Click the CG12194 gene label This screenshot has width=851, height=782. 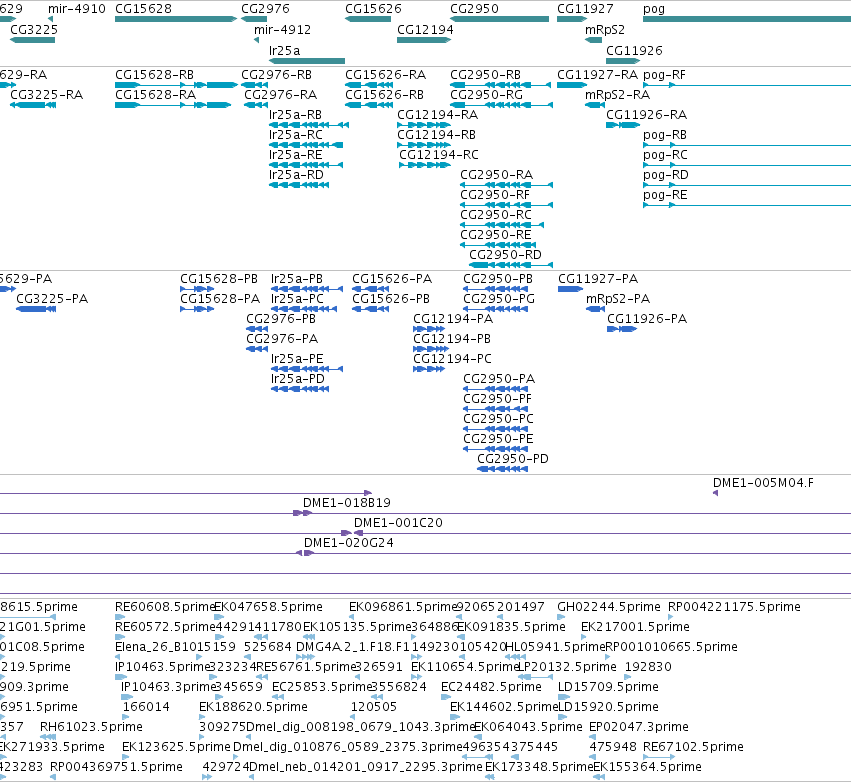[x=425, y=29]
